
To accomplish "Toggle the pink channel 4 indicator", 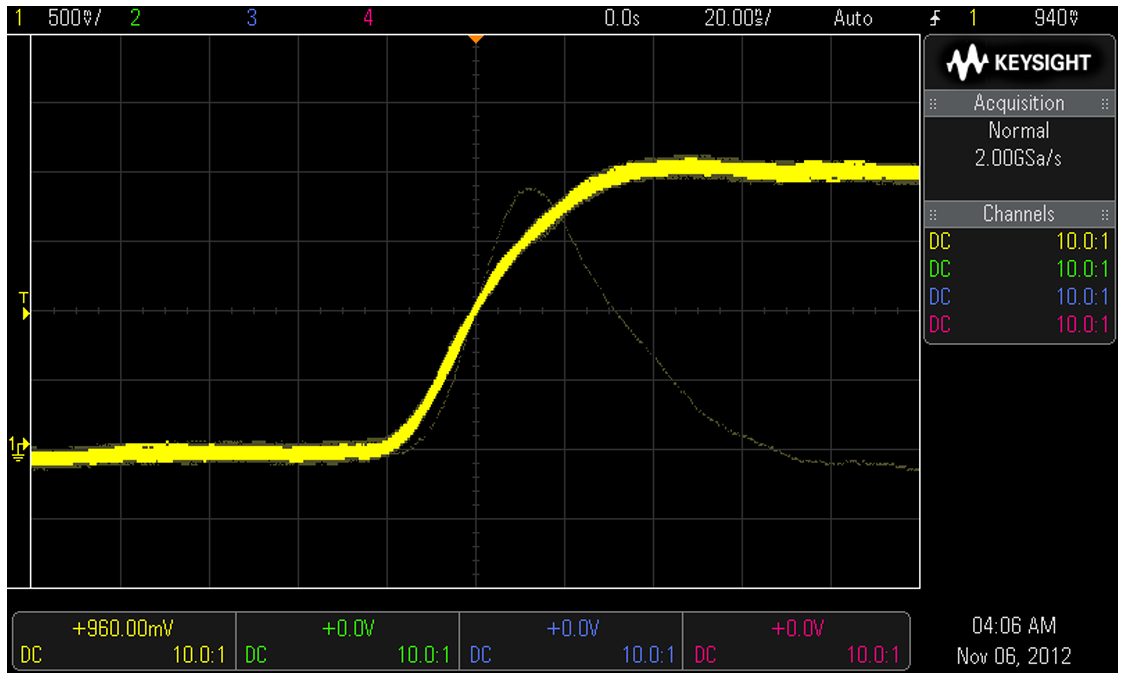I will [x=368, y=18].
